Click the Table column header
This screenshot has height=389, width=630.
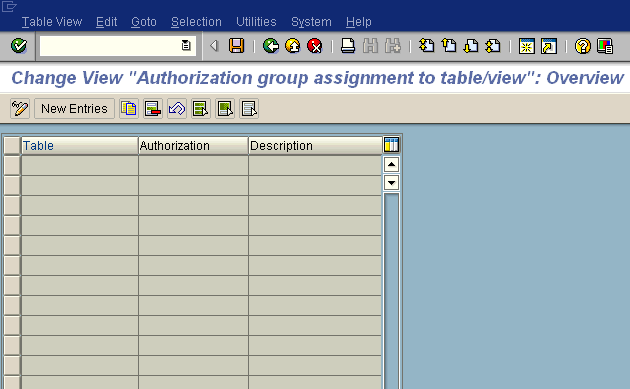pos(80,145)
